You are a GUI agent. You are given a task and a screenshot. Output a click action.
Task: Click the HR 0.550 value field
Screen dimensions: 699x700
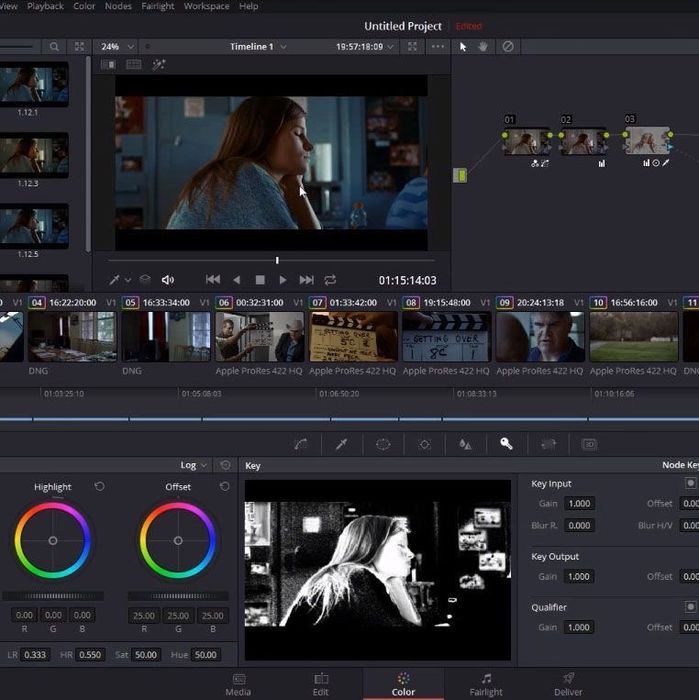(x=90, y=654)
